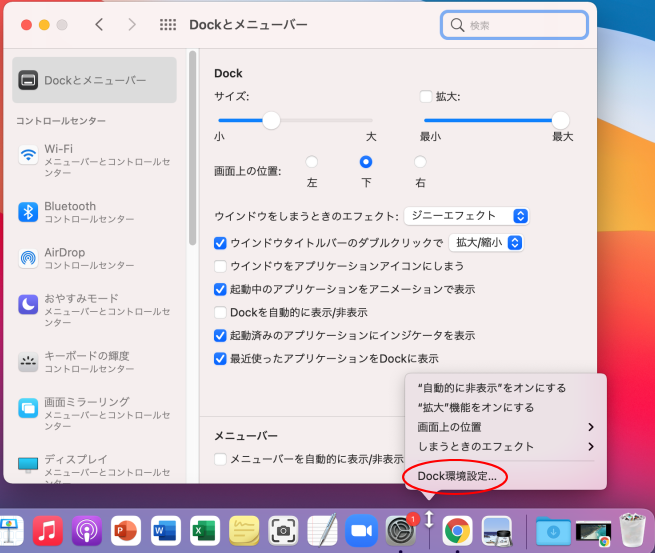Viewport: 655px width, 553px height.
Task: Open Google Chrome from the Dock
Action: pos(457,530)
